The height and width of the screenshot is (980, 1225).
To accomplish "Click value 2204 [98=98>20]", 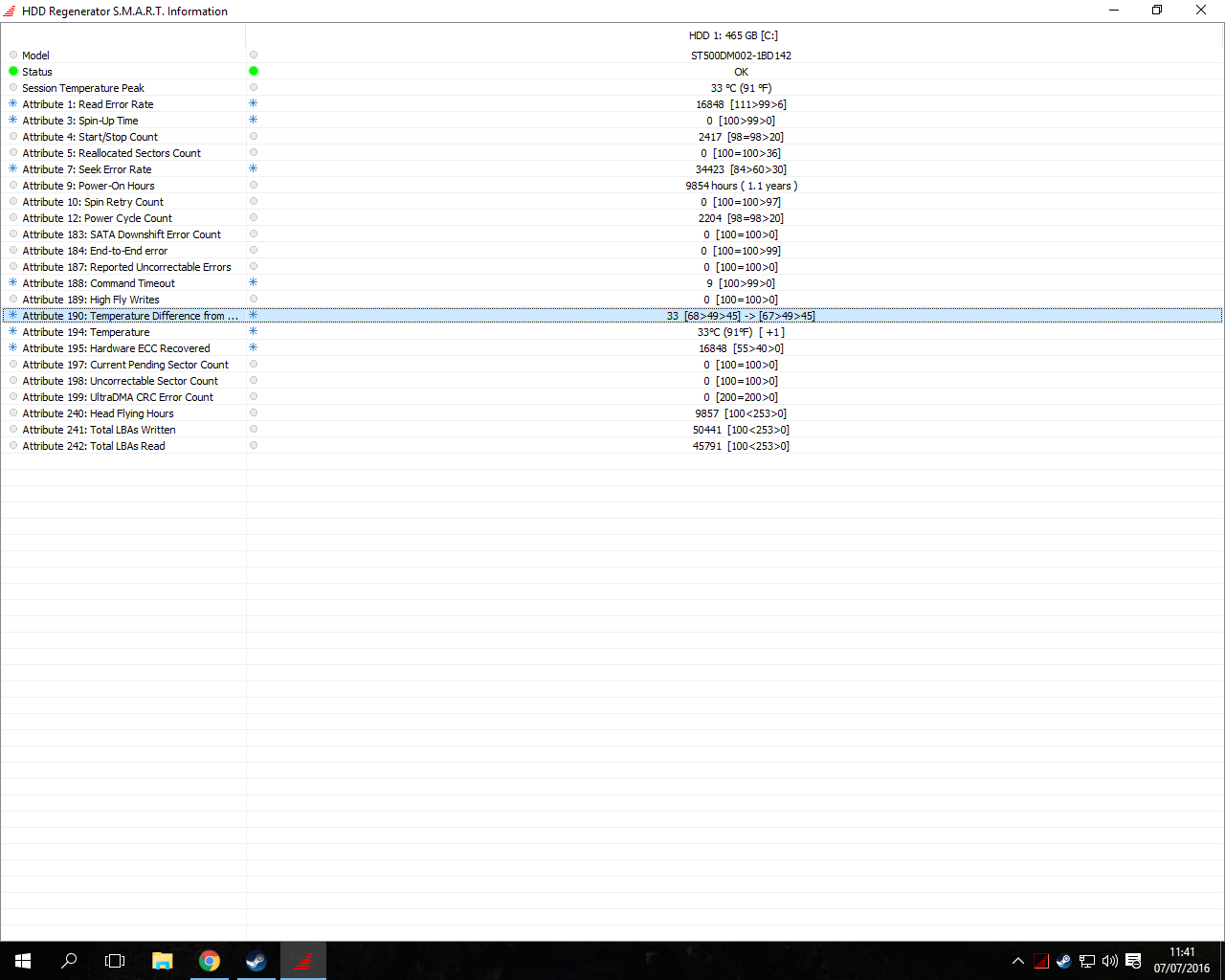I will point(741,218).
